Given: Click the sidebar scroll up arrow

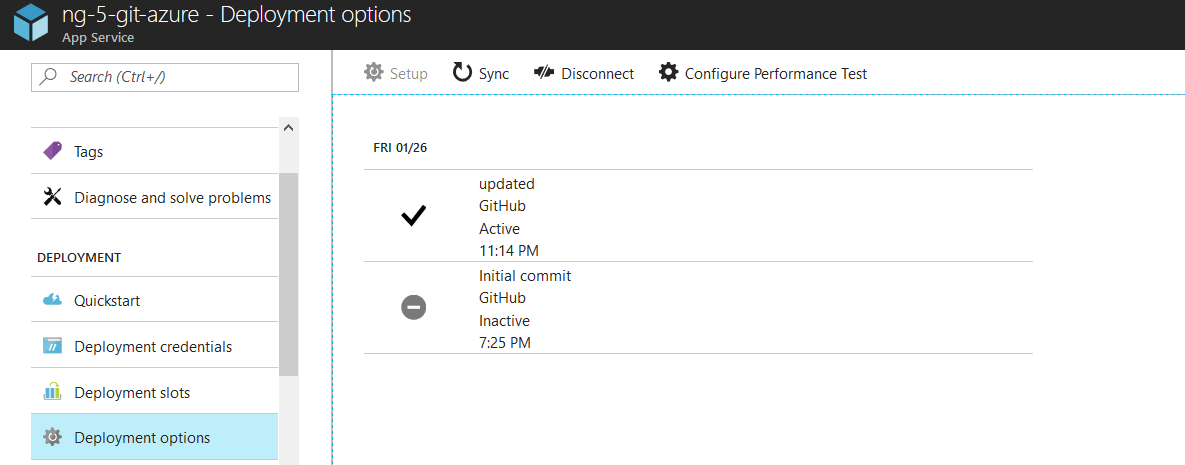Looking at the screenshot, I should coord(288,127).
